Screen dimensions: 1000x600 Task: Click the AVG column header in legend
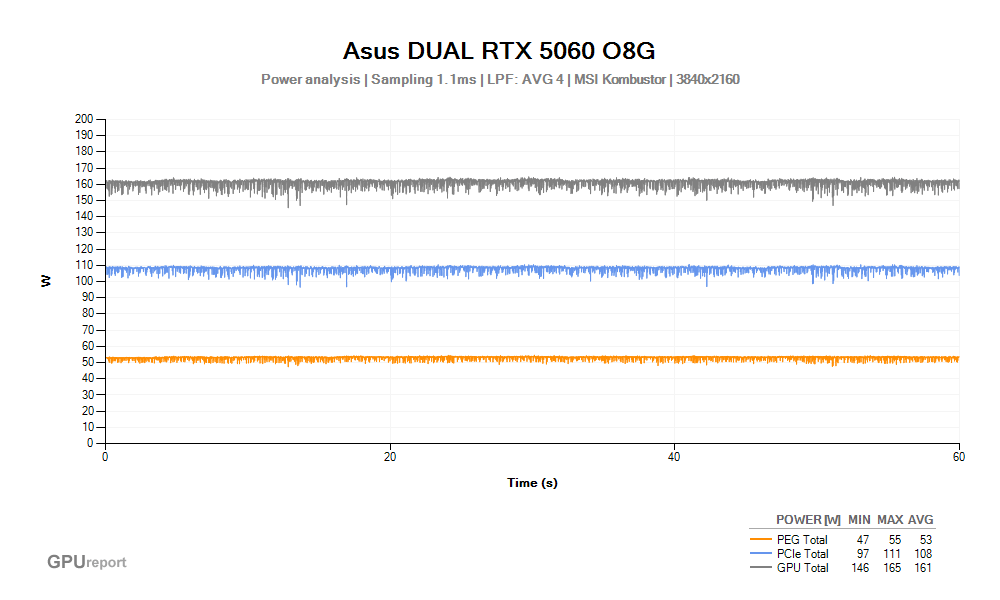click(x=921, y=520)
